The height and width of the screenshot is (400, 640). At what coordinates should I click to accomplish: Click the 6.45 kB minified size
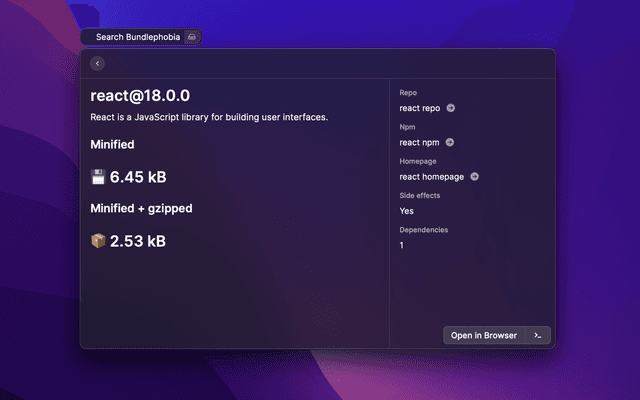[138, 177]
